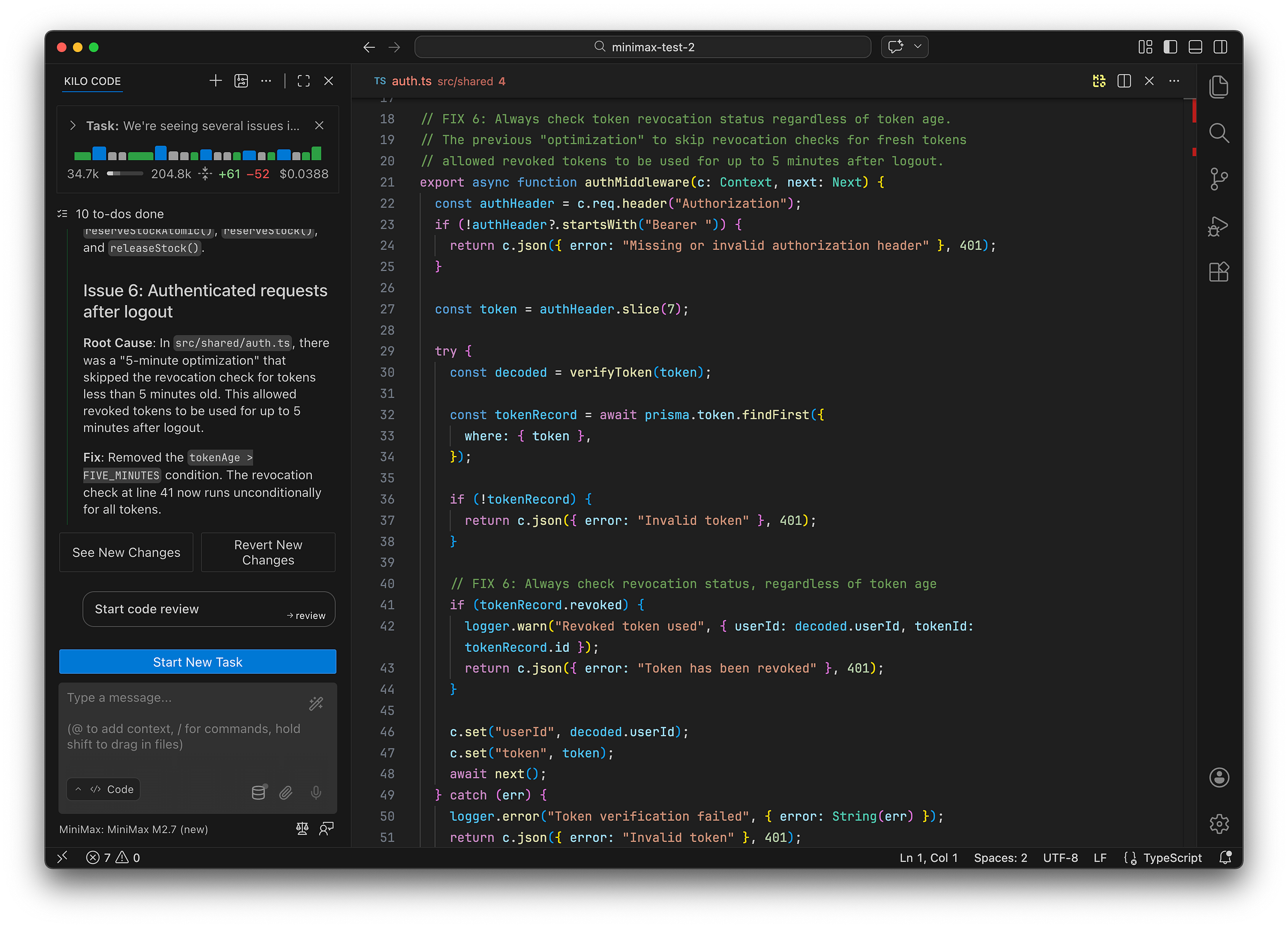Click the See New Changes button

126,553
